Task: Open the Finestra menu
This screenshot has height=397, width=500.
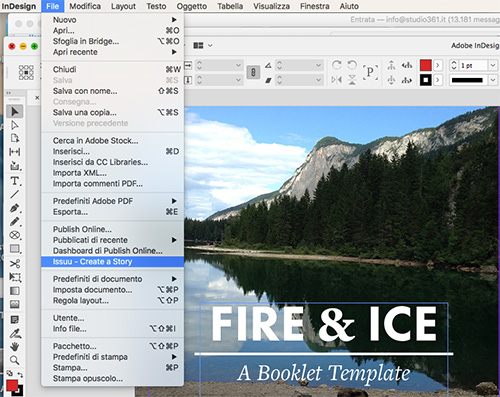Action: tap(315, 6)
